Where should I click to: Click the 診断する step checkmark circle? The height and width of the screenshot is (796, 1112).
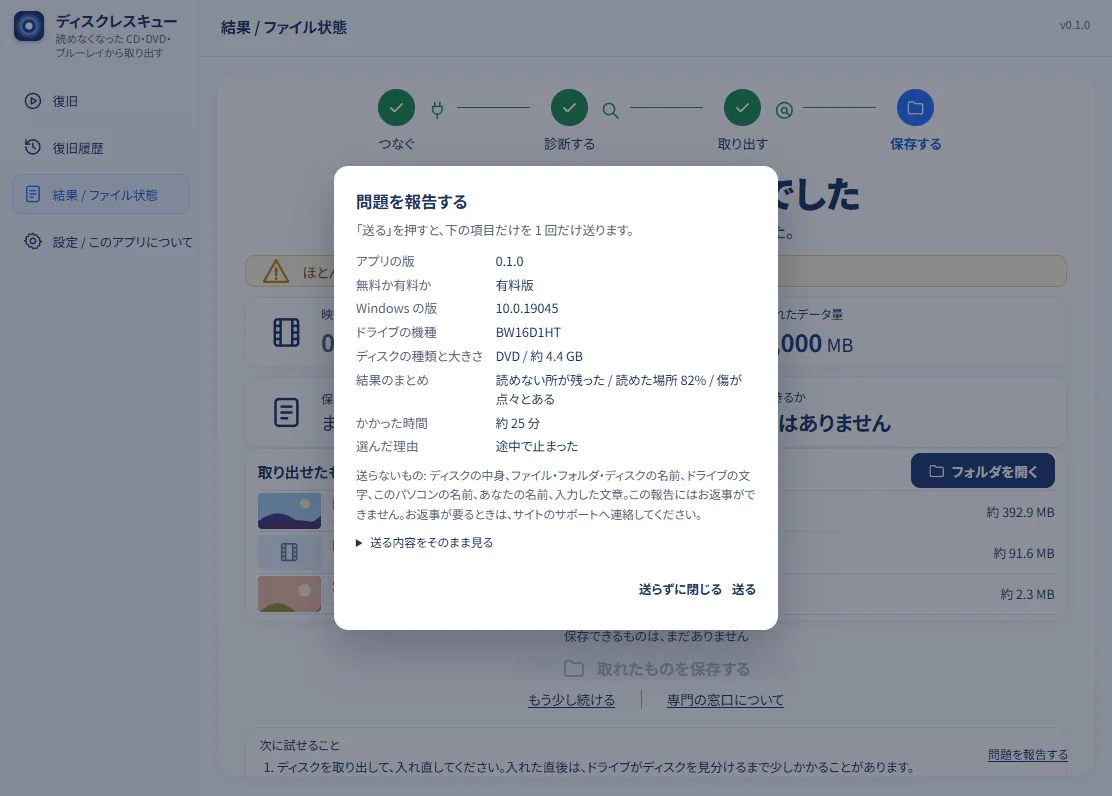point(569,108)
